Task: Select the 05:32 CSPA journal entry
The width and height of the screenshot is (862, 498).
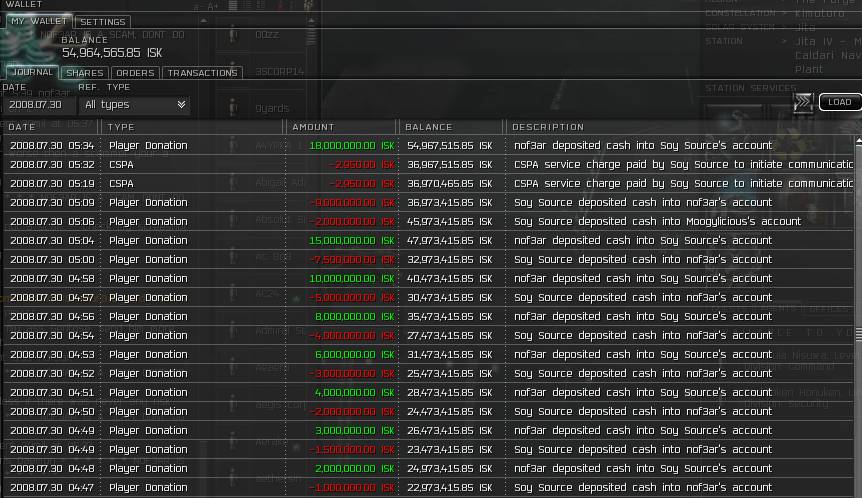Action: tap(428, 164)
